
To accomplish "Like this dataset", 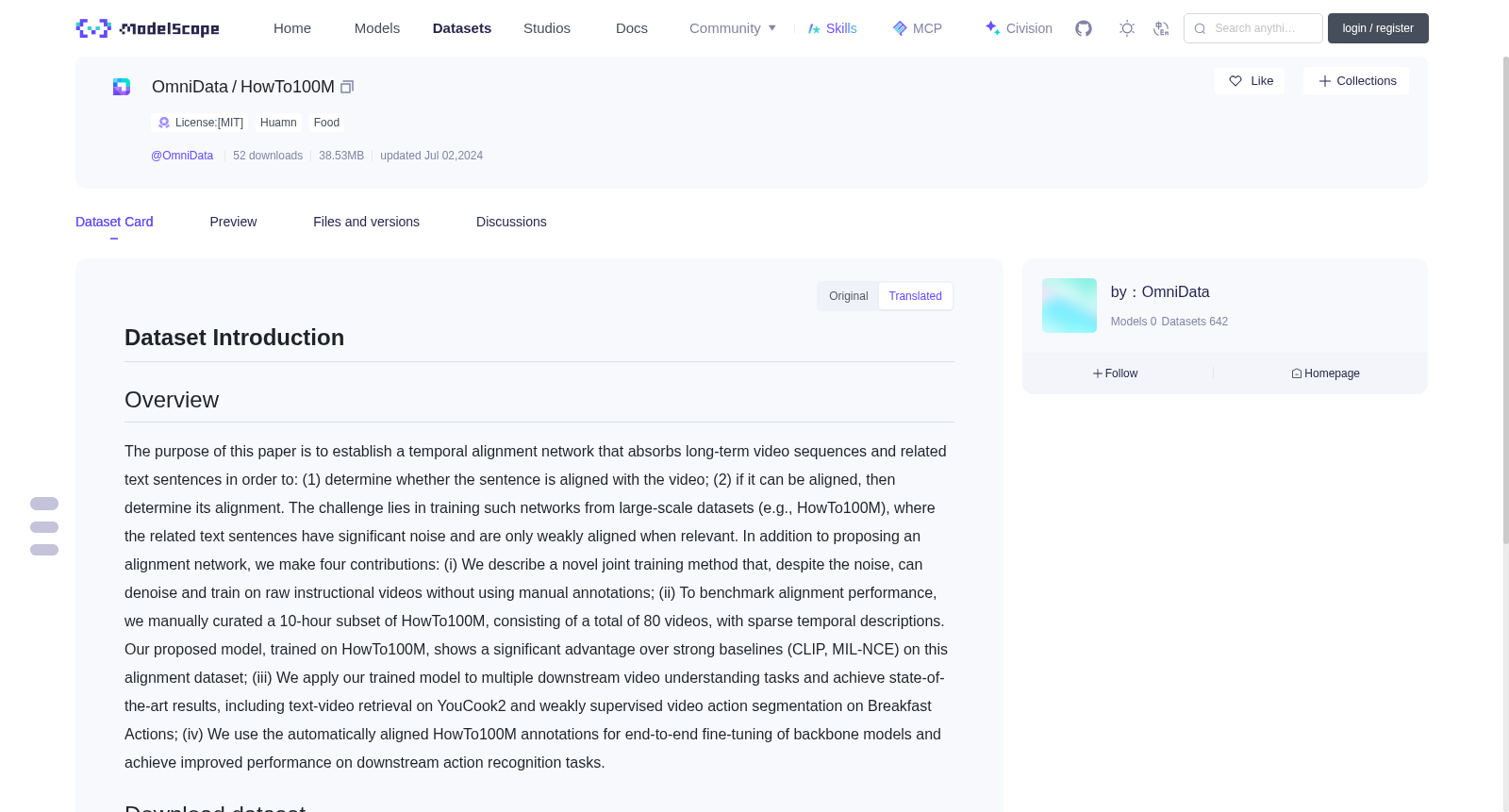I will pos(1250,81).
